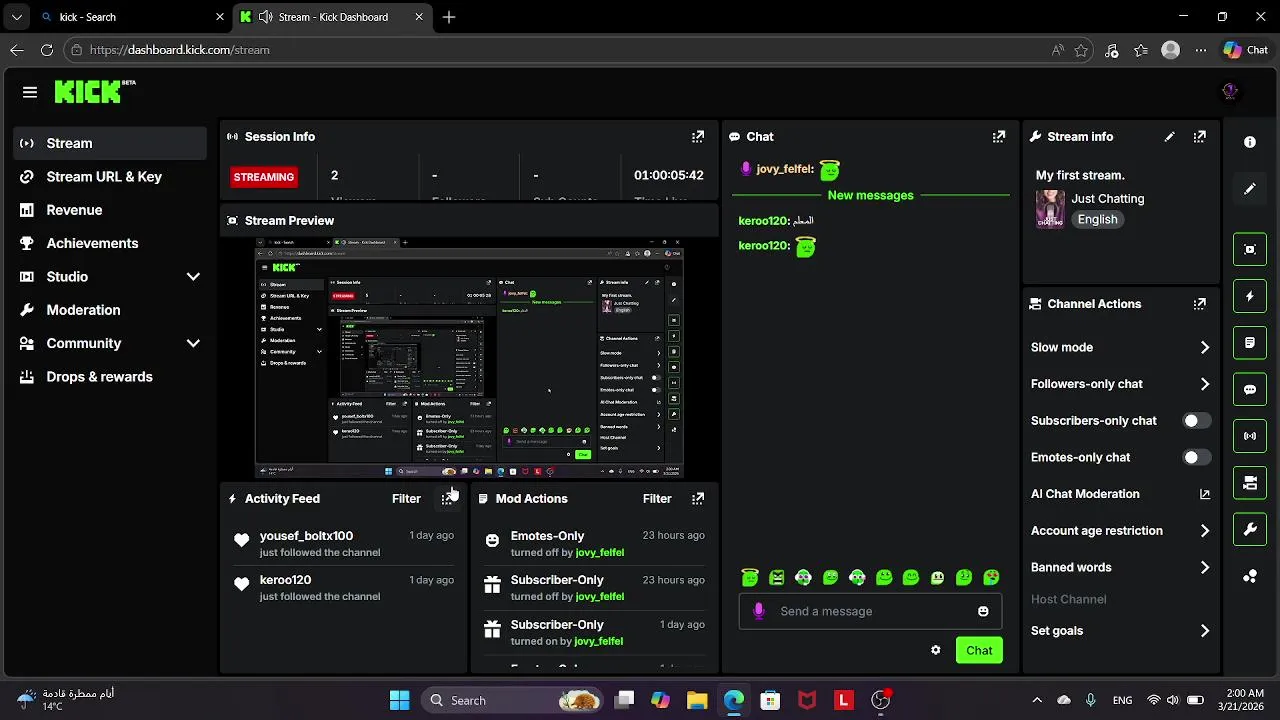
Task: Open Activity Feed Filter
Action: 406,499
